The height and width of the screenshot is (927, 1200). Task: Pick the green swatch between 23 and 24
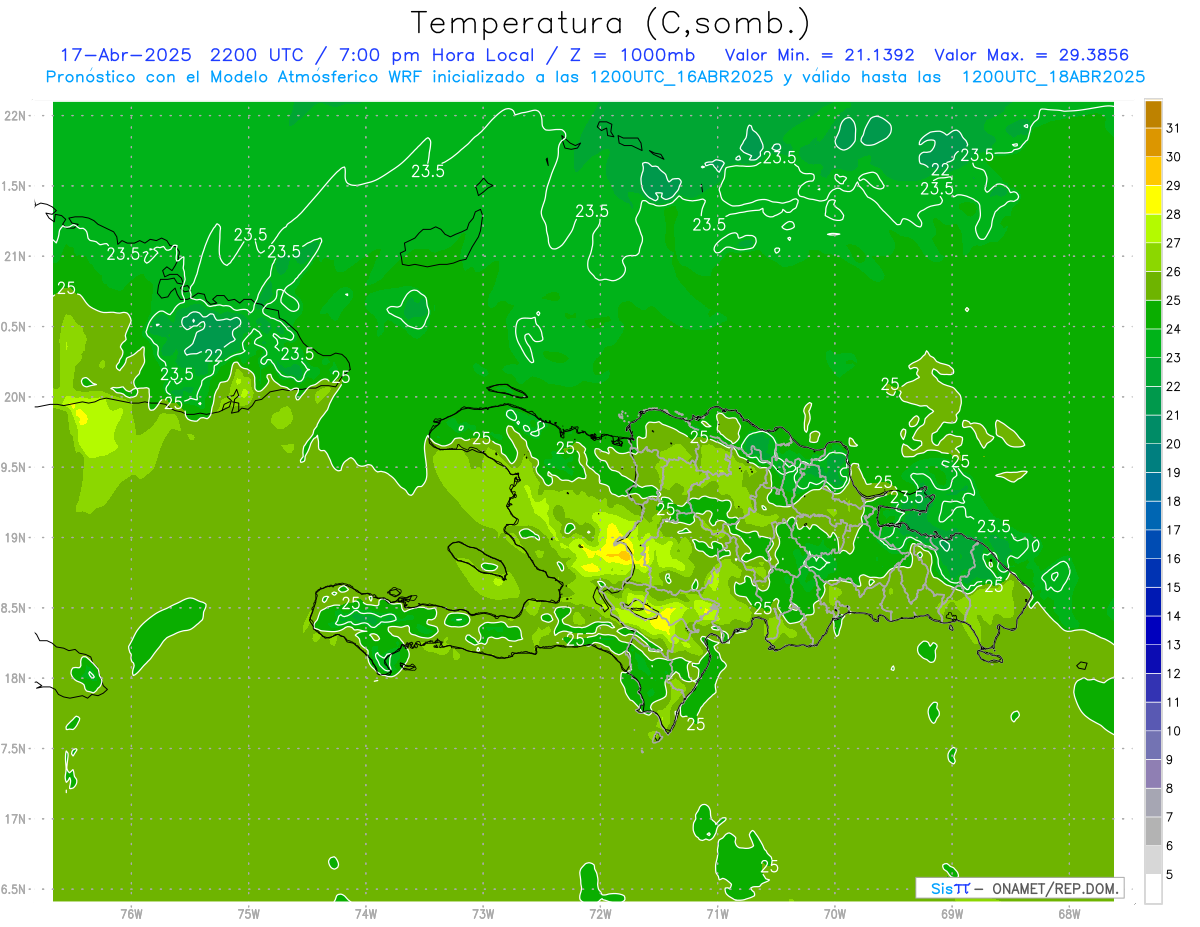[1153, 343]
